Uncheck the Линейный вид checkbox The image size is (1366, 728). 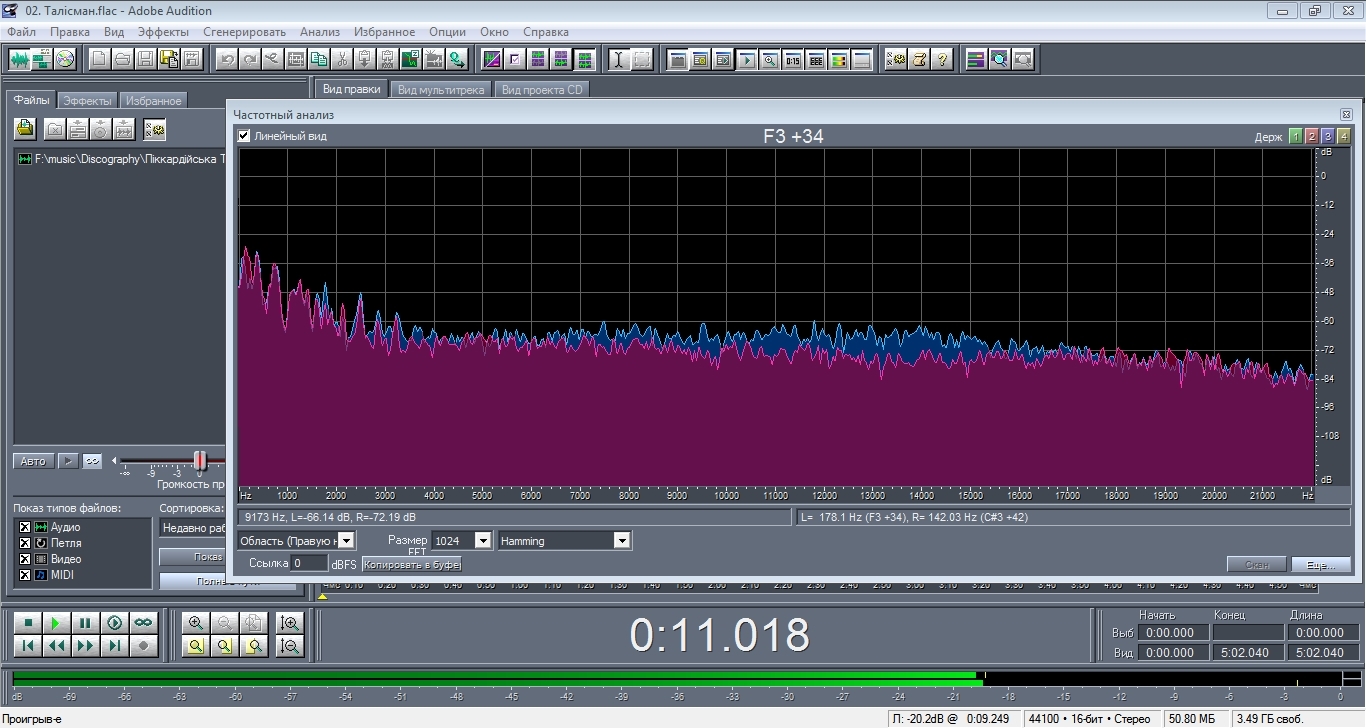(x=244, y=136)
